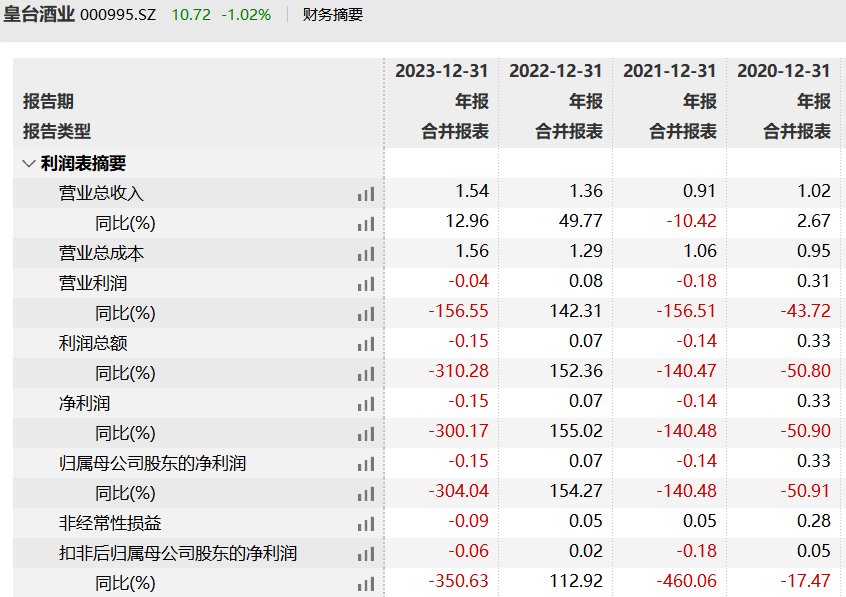
Task: Click the -460.06 value
Action: tap(686, 581)
